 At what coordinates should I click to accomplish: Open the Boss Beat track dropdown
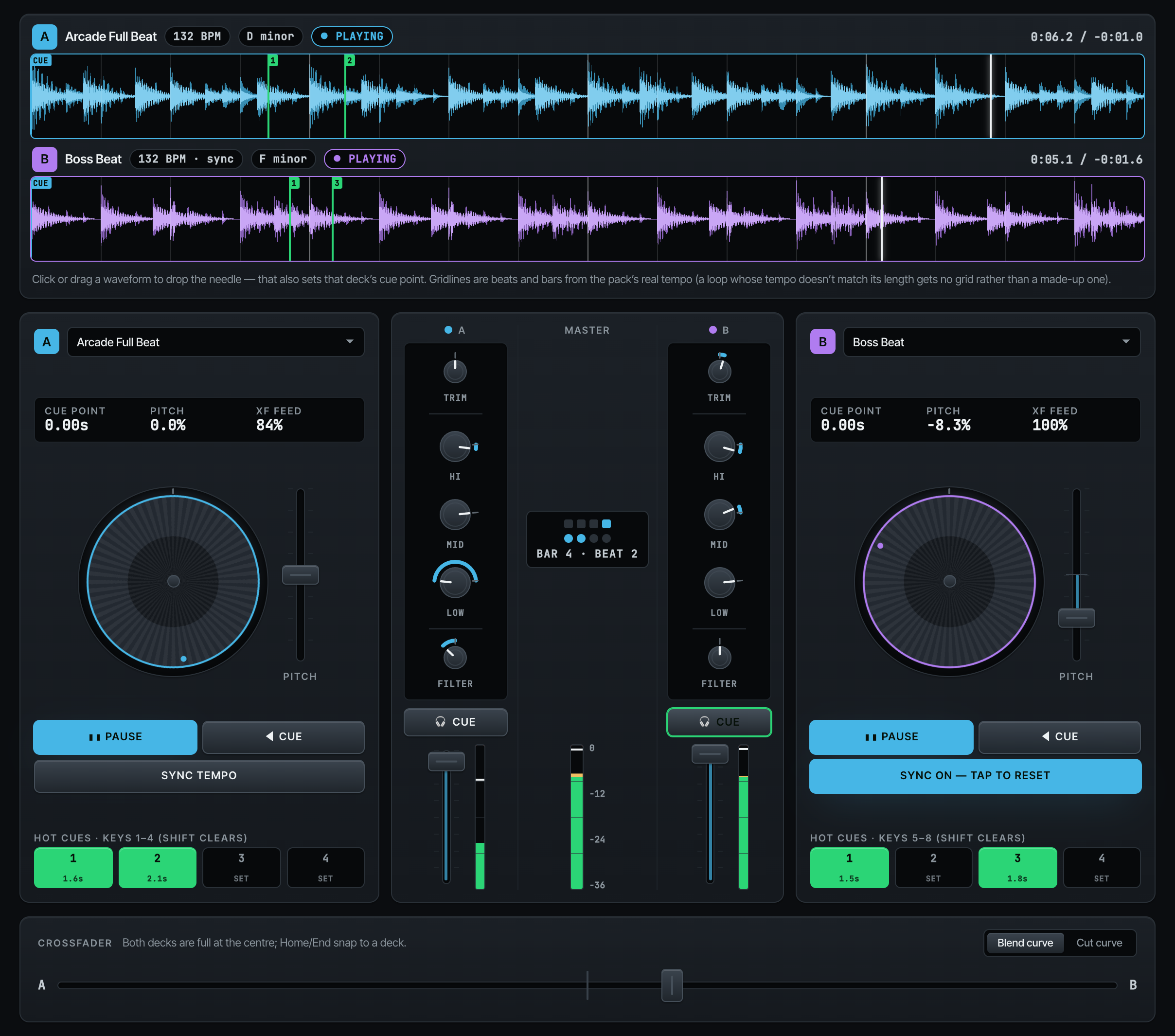[992, 342]
